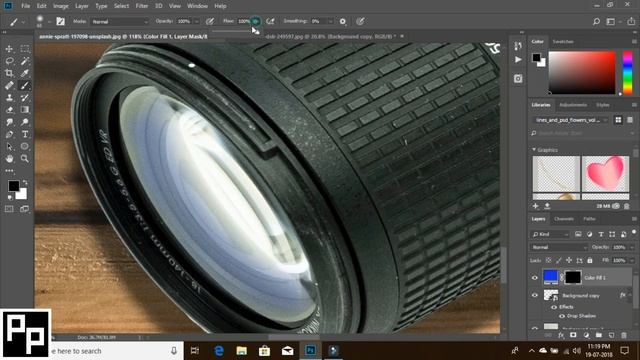This screenshot has height=360, width=640.
Task: Open the layer filter Kind dropdown
Action: (x=550, y=234)
